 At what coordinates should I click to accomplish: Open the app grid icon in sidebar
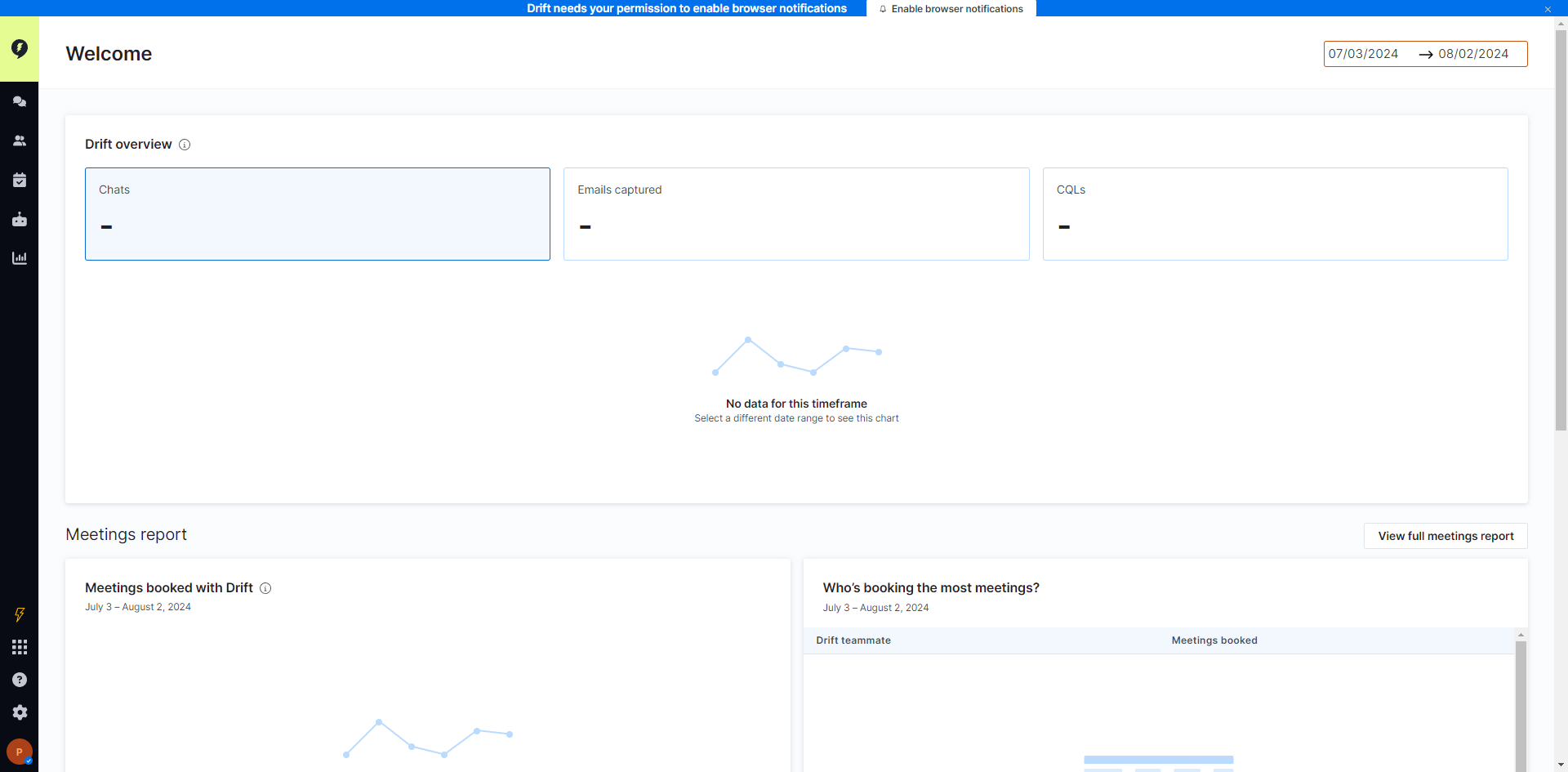[20, 647]
